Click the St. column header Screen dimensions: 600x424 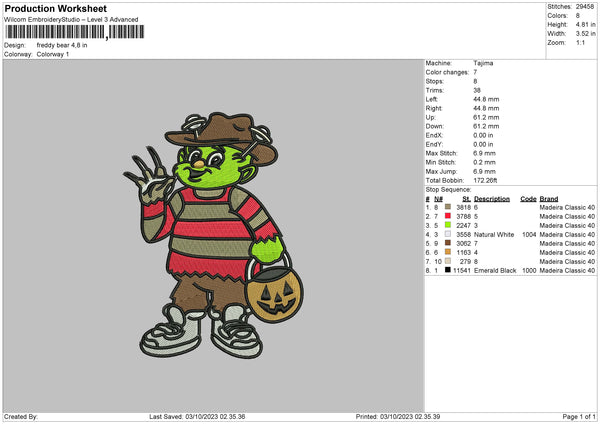pos(466,198)
